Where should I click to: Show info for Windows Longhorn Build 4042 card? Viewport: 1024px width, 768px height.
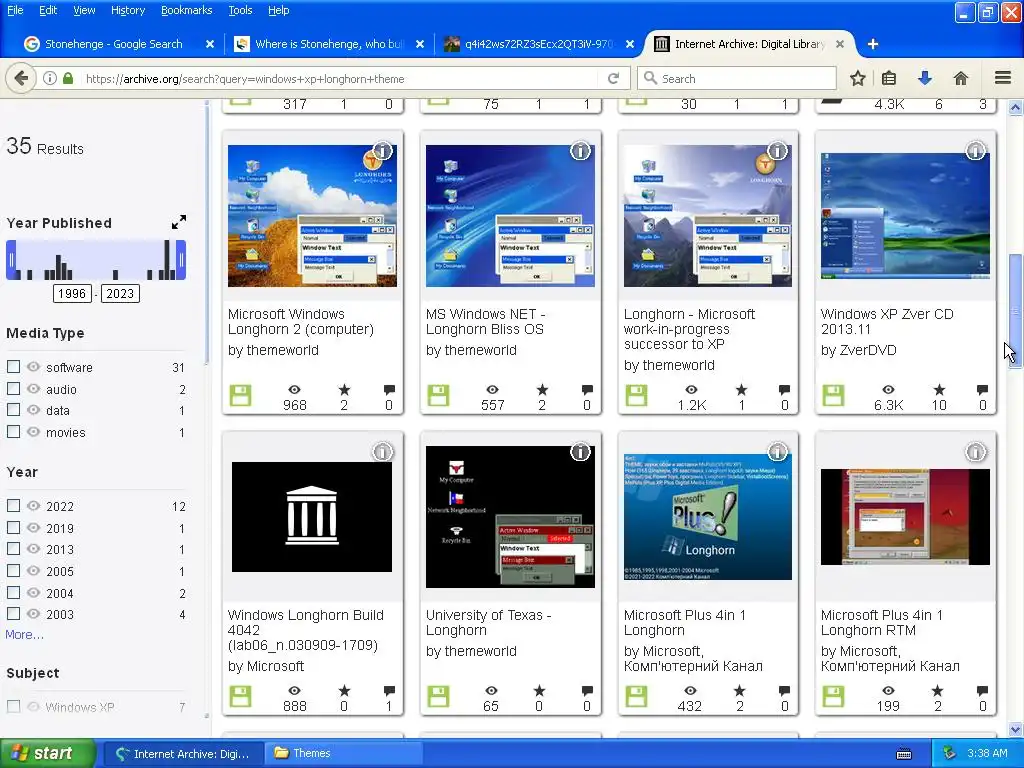tap(382, 451)
